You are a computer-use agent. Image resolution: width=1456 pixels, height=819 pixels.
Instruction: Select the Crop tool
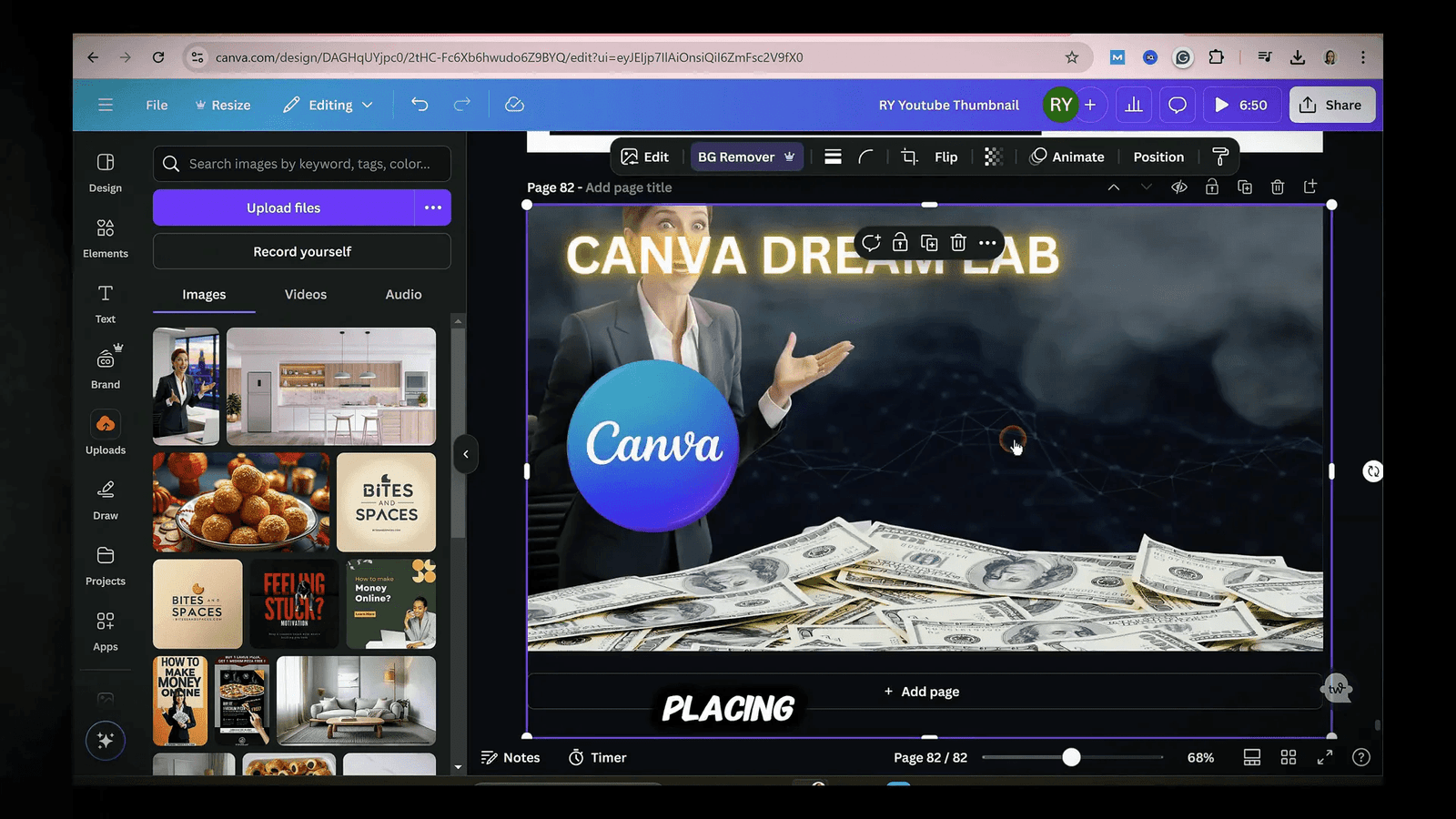point(909,157)
